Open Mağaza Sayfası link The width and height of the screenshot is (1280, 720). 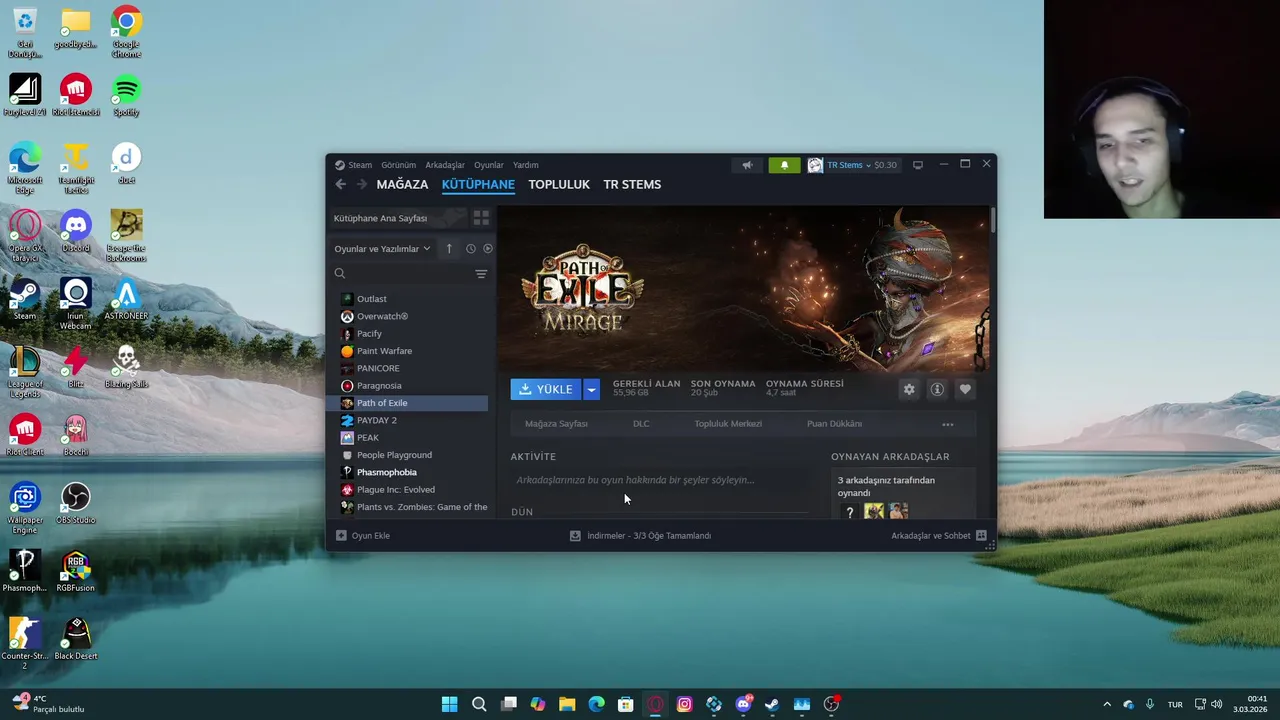[x=556, y=424]
